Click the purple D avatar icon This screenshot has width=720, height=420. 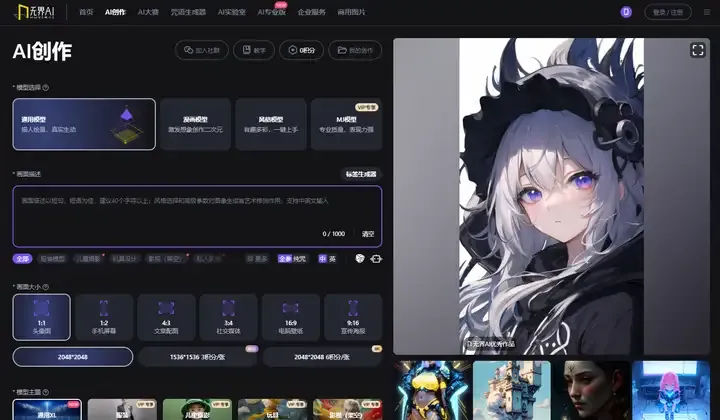click(x=626, y=12)
